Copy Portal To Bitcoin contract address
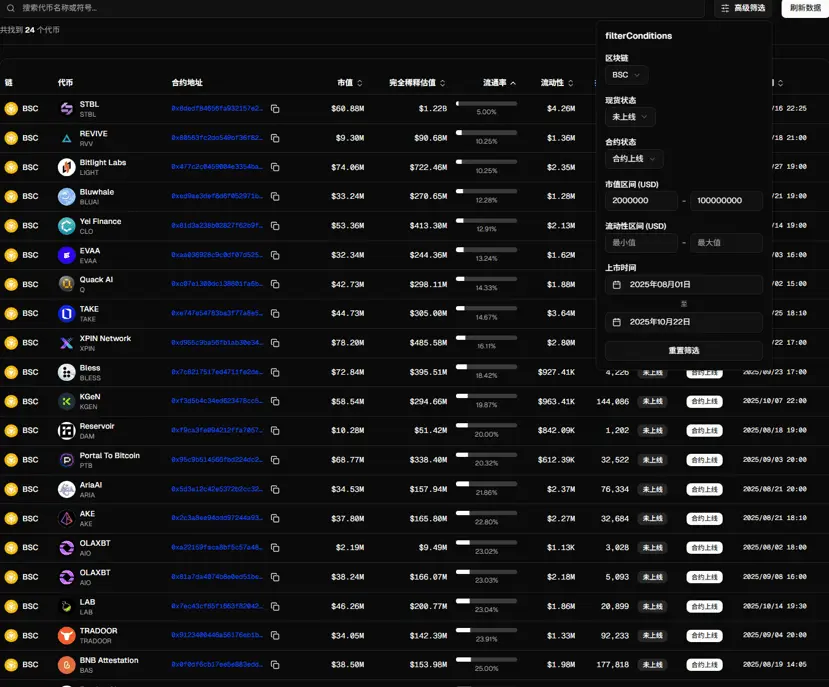 (x=275, y=460)
